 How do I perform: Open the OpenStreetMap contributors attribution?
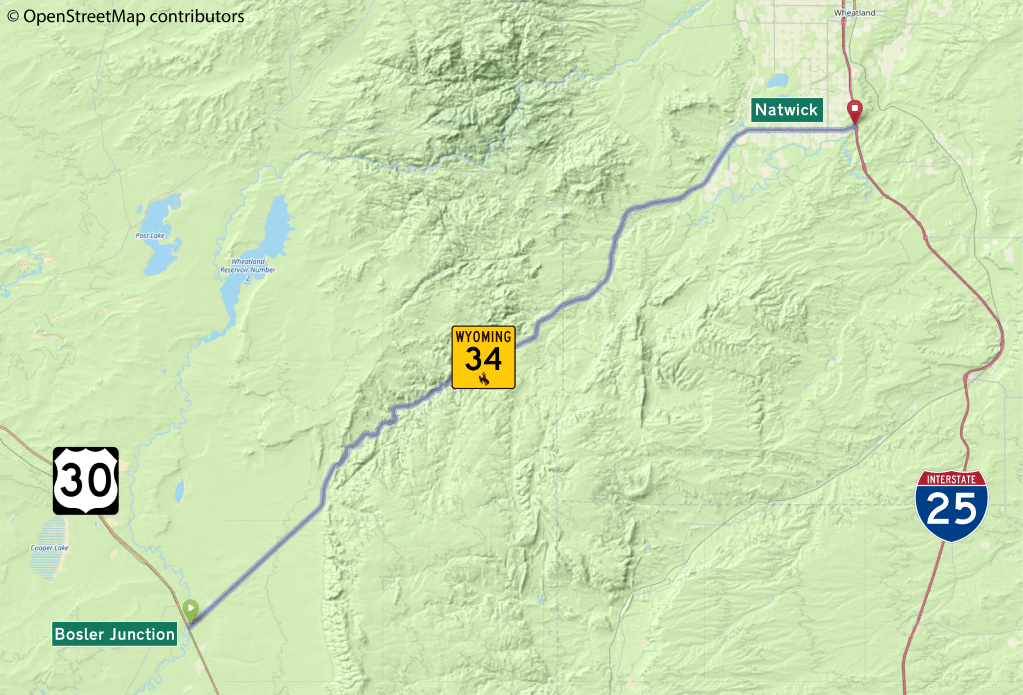(126, 16)
